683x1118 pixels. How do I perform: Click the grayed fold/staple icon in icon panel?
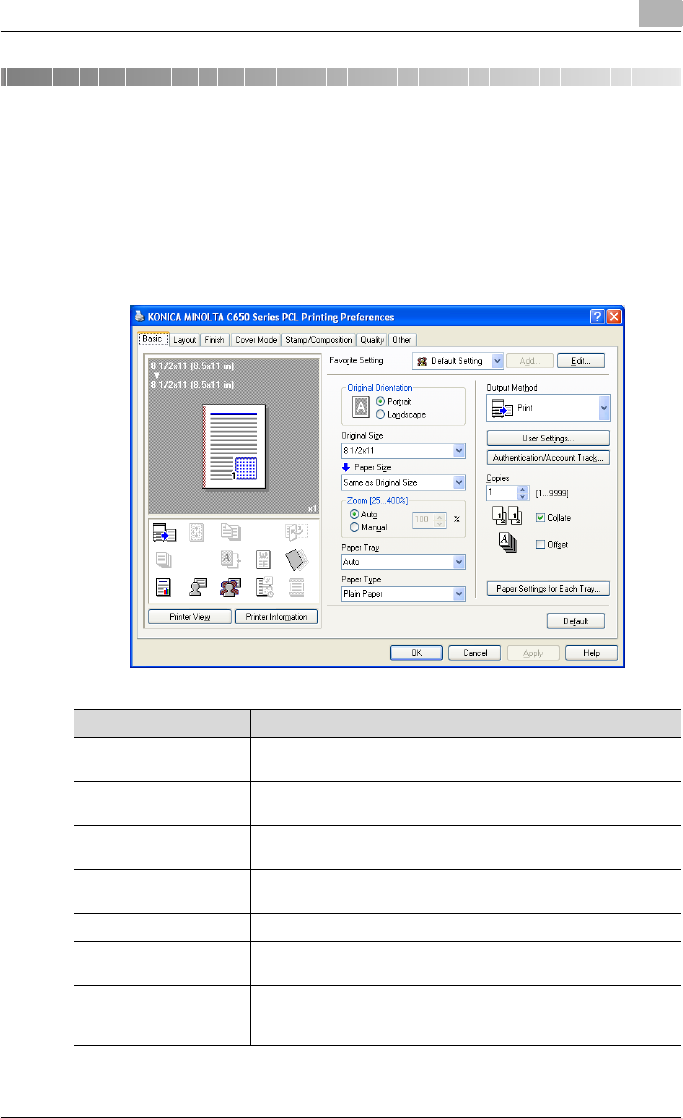coord(296,532)
